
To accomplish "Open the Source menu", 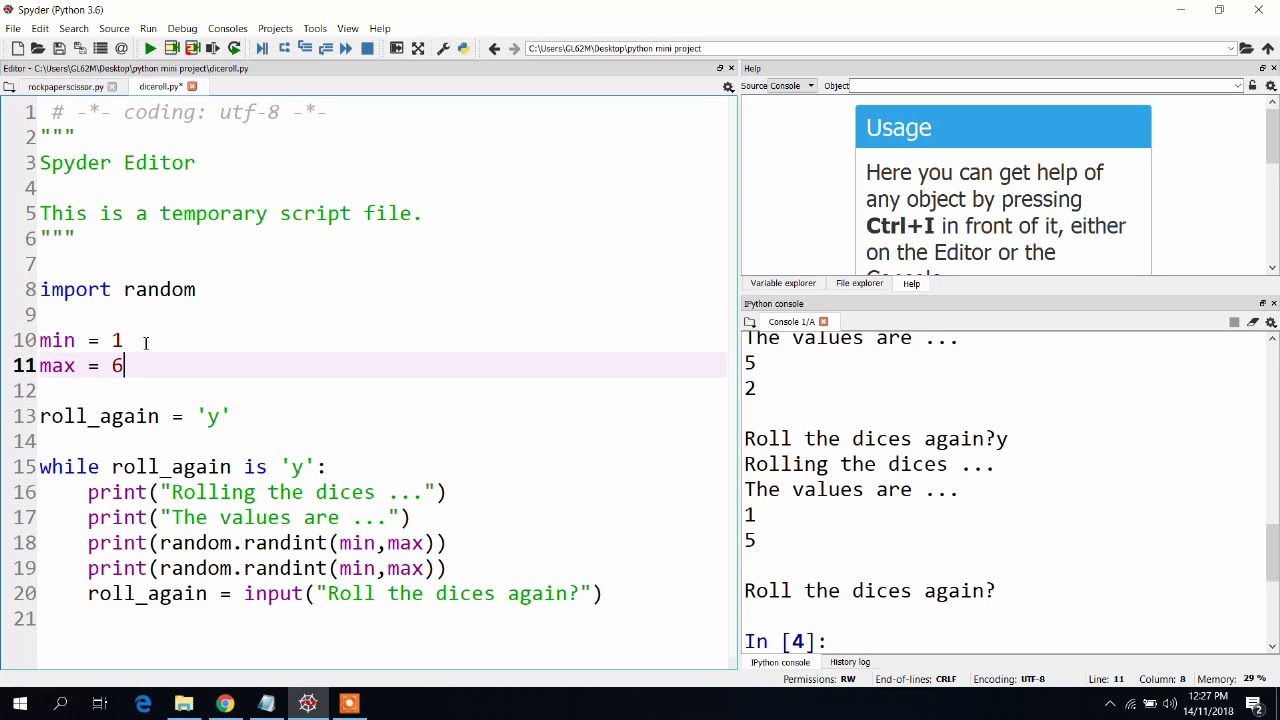I will click(114, 29).
